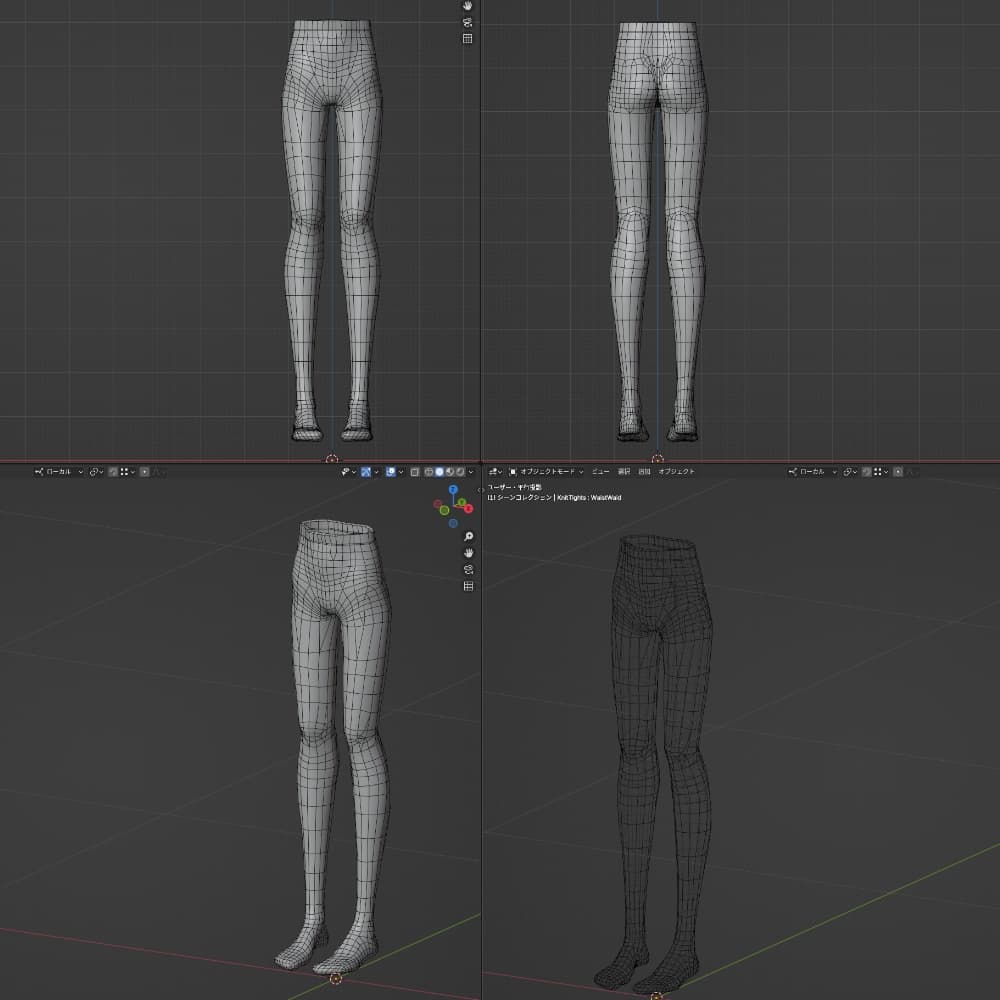Toggle proportional editing in the lower-right viewport header
Image resolution: width=1000 pixels, height=1000 pixels.
(x=898, y=472)
